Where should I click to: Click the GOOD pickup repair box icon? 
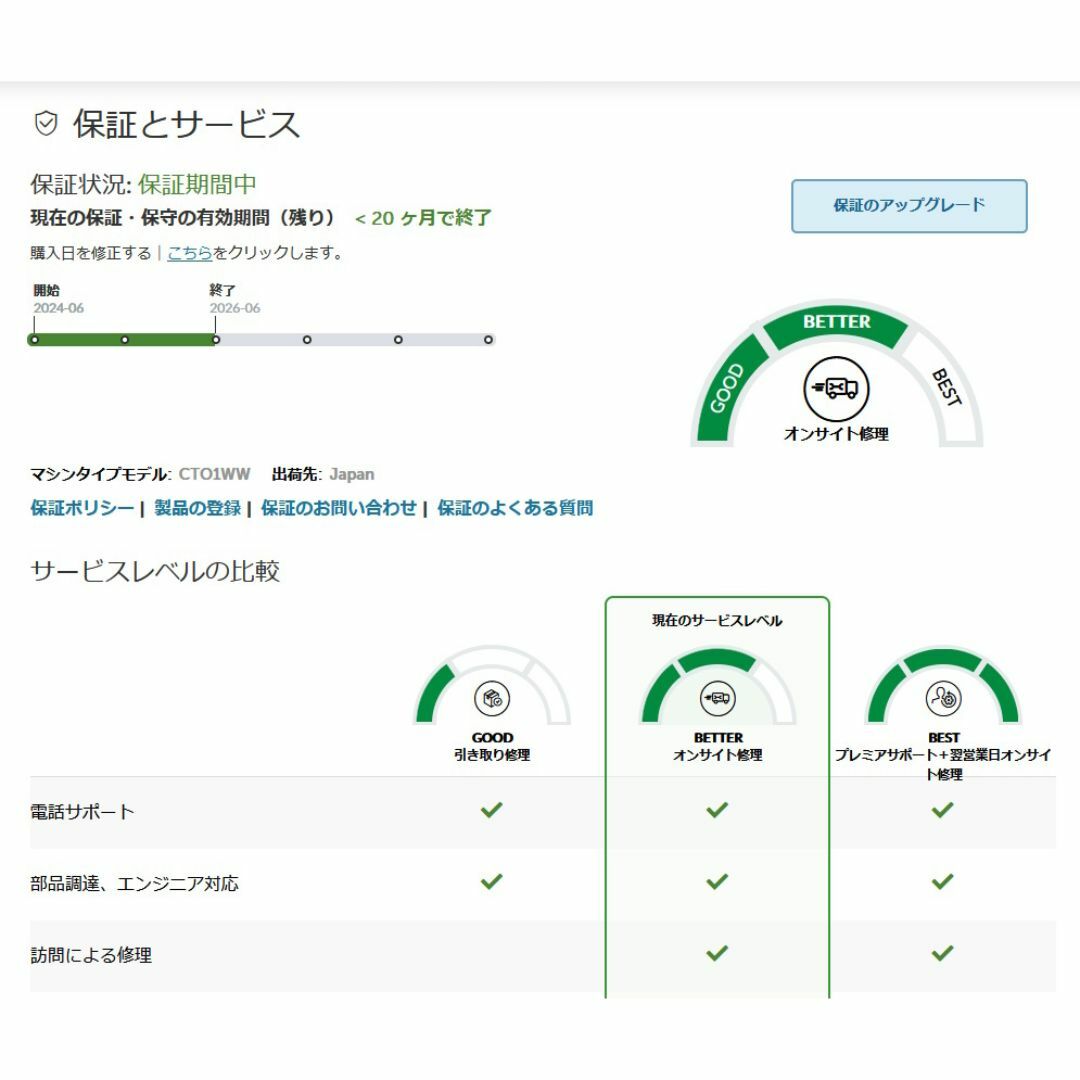point(492,698)
